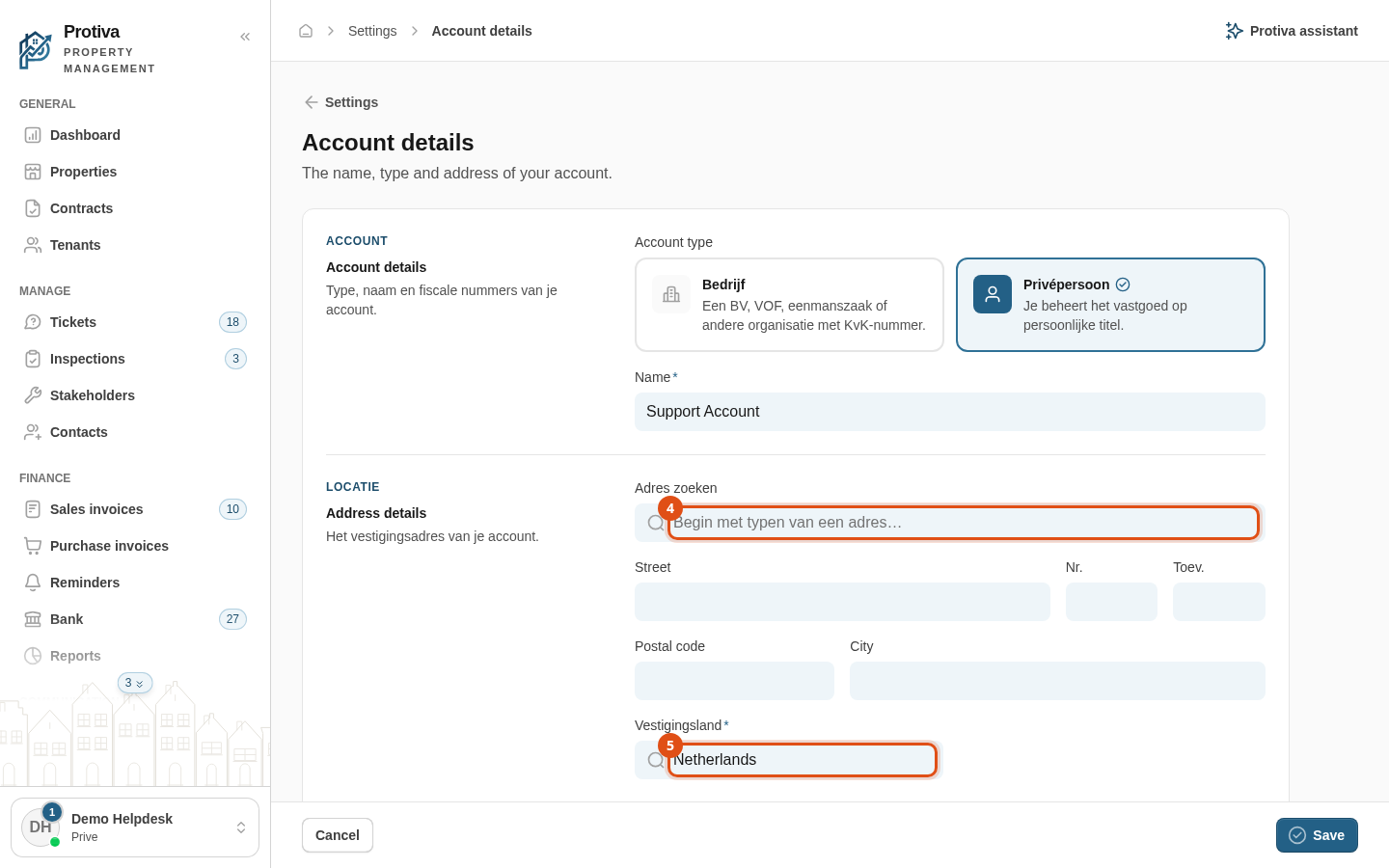The width and height of the screenshot is (1389, 868).
Task: Go back via the Settings link
Action: point(340,102)
